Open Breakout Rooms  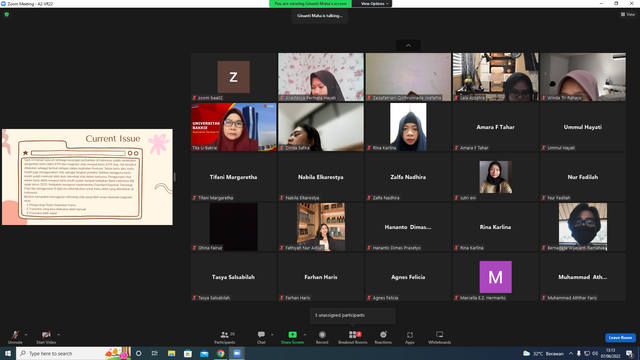click(x=353, y=337)
